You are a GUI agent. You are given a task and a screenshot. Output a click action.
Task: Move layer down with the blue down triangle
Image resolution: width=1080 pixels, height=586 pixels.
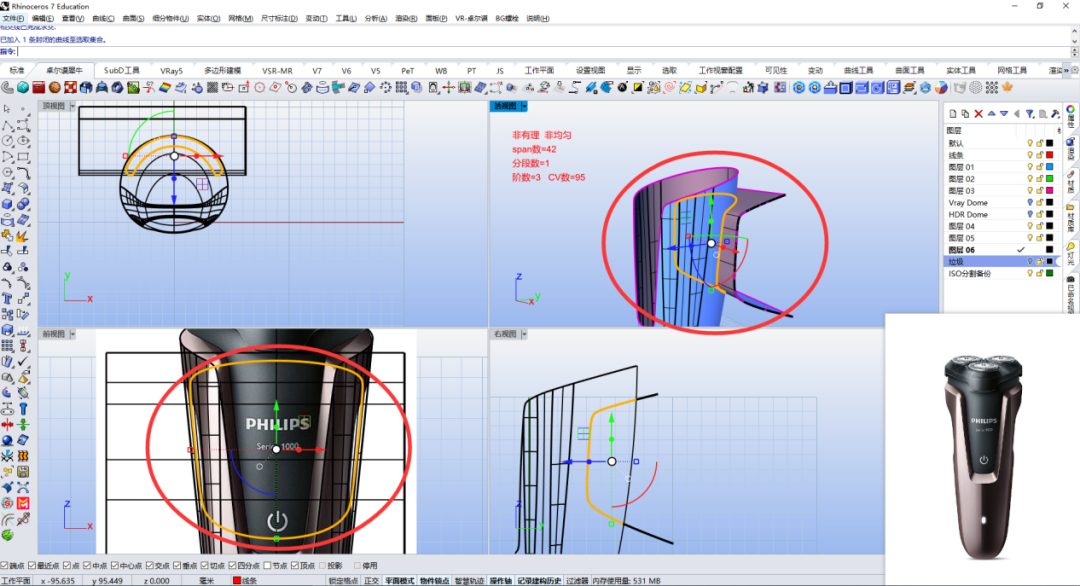(1004, 114)
